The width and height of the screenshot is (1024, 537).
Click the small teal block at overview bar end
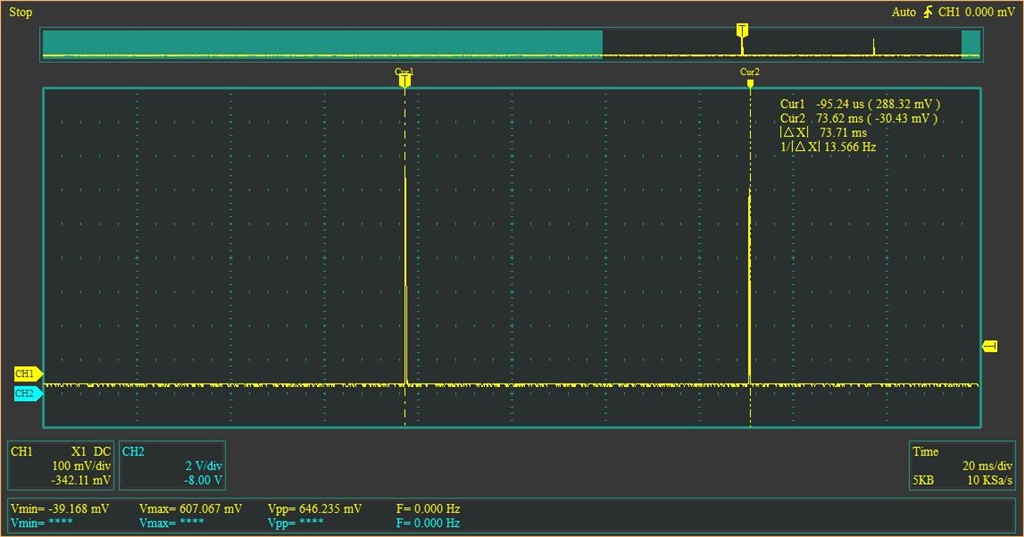coord(970,43)
